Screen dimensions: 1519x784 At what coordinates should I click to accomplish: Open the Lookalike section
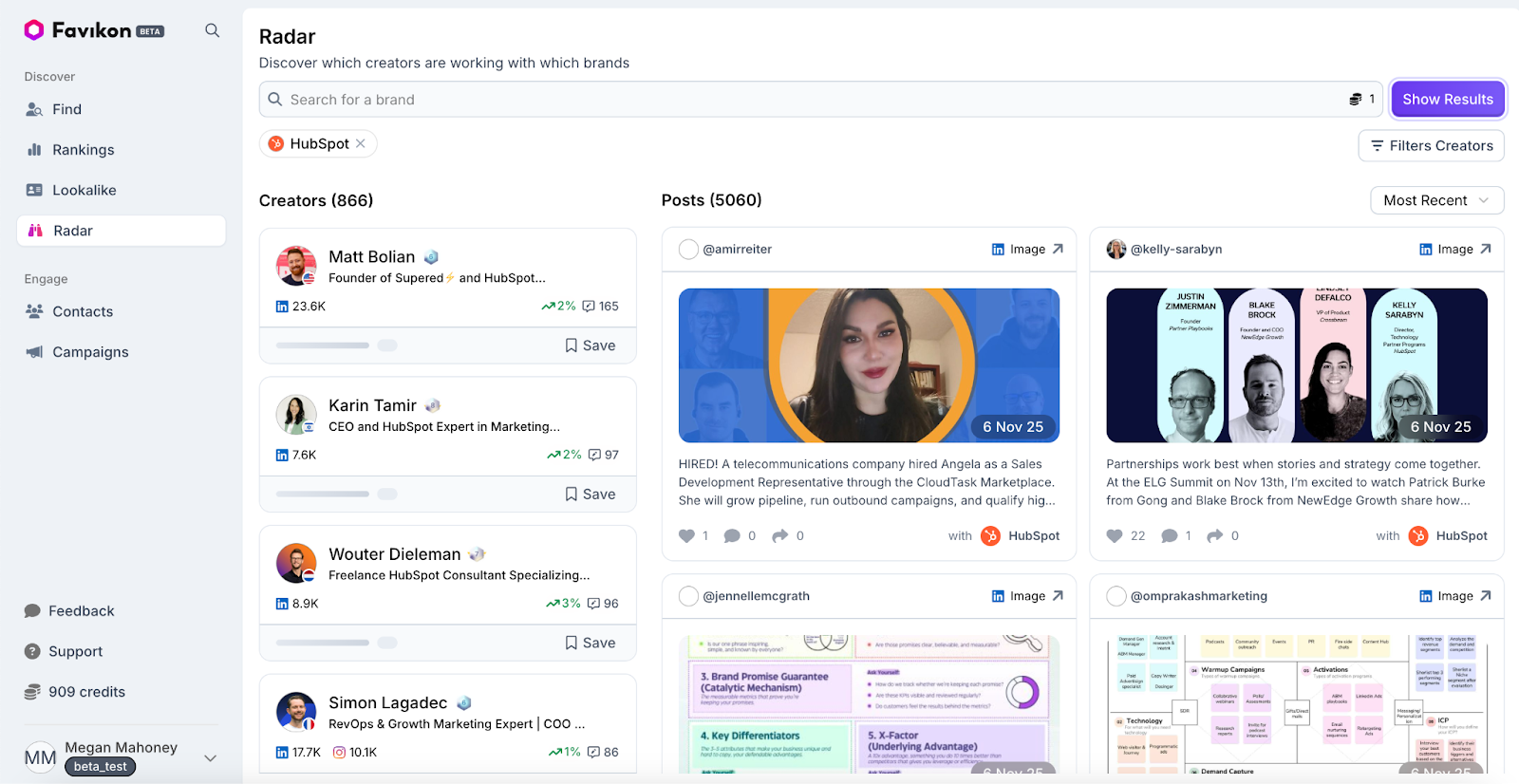(x=84, y=190)
